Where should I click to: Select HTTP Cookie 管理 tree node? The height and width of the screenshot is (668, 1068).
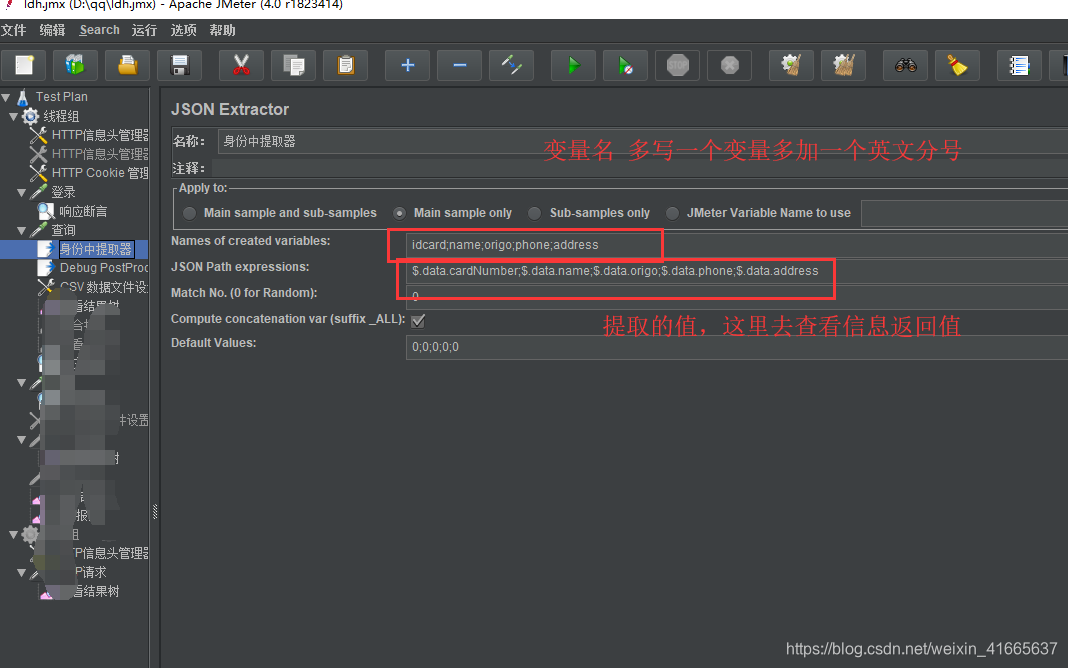(100, 173)
